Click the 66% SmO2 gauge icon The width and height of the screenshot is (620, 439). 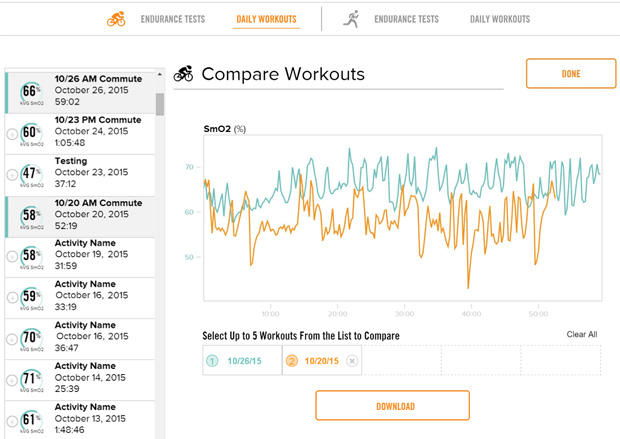tap(30, 92)
